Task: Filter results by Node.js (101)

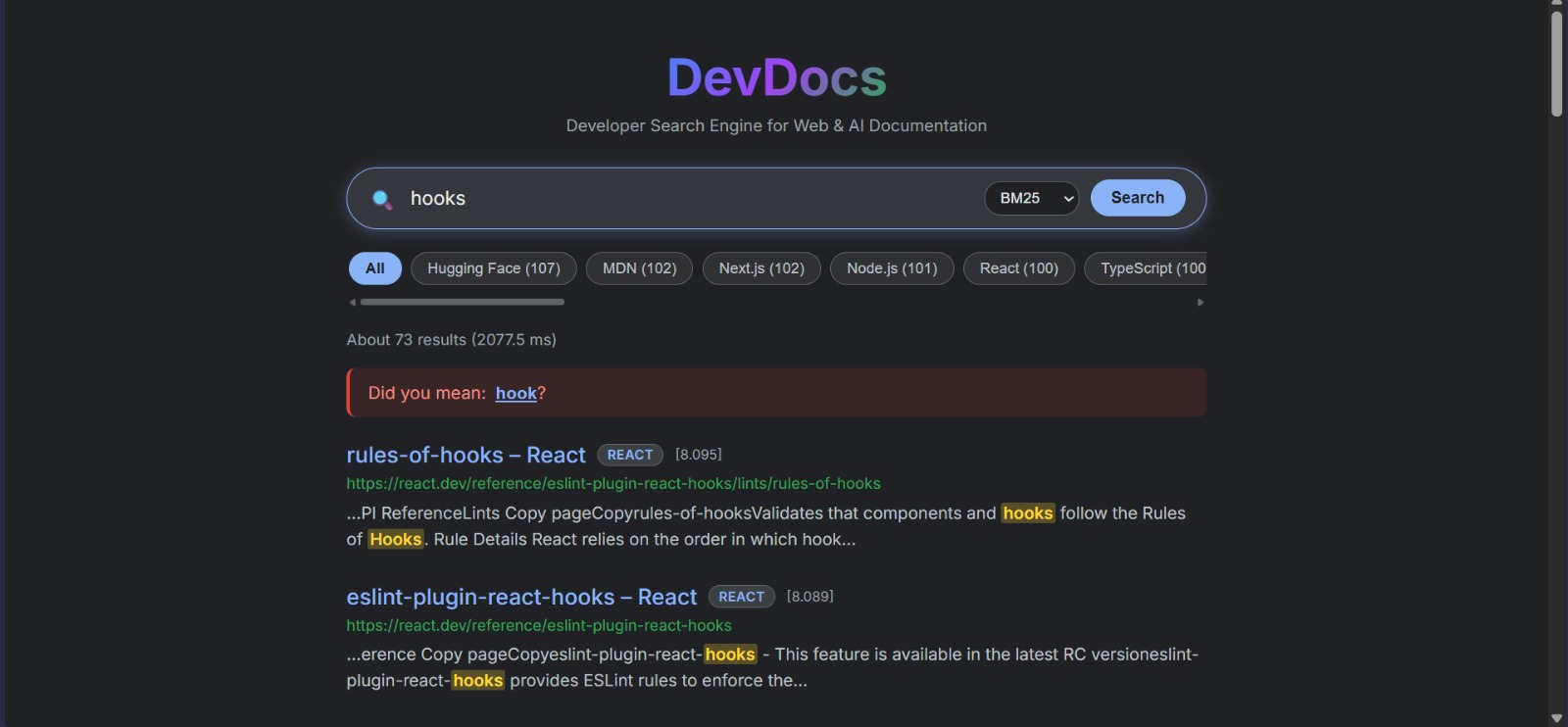Action: coord(892,268)
